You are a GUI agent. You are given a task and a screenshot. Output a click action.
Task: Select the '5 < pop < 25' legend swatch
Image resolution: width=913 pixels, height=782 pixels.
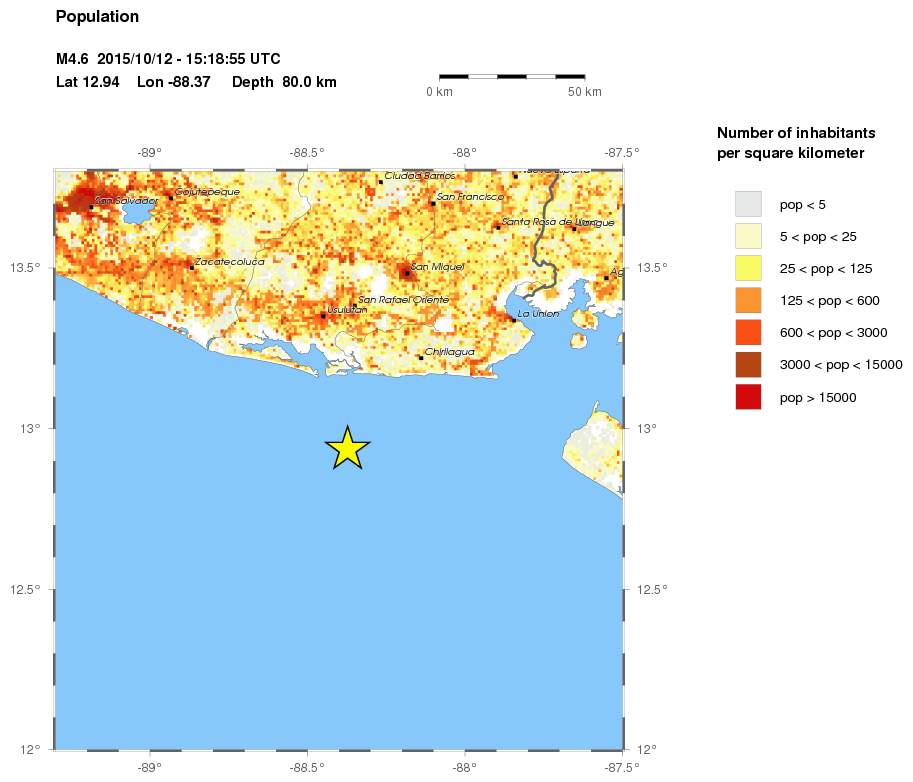tap(748, 236)
